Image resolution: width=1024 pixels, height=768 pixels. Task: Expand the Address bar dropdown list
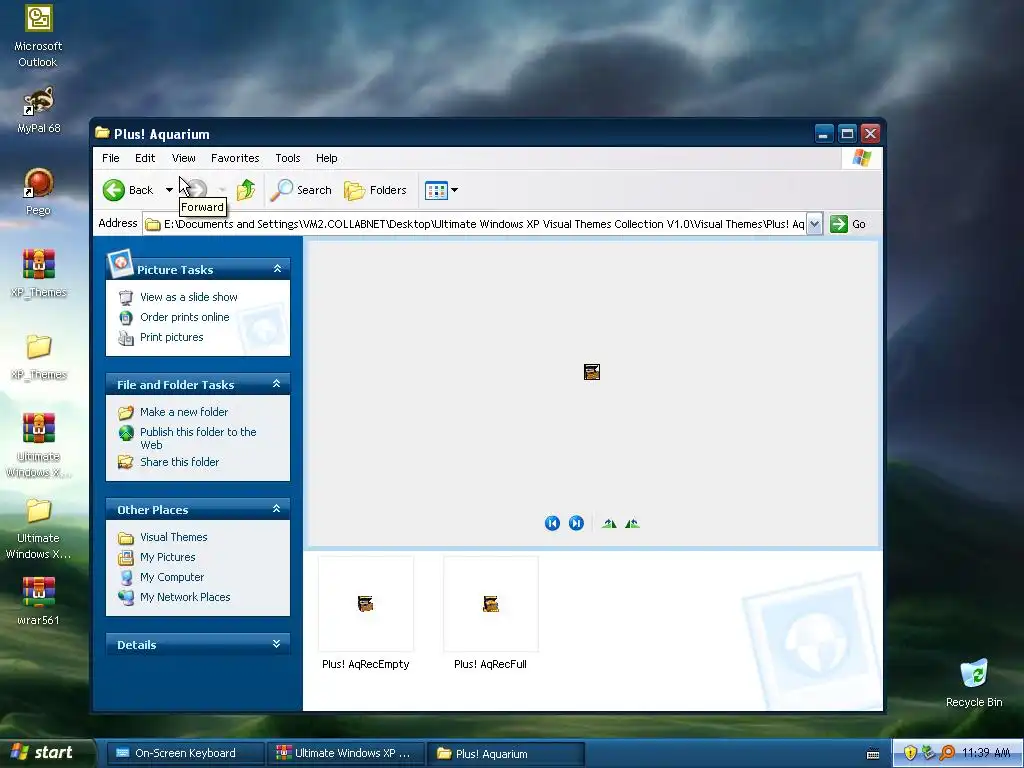click(x=814, y=224)
